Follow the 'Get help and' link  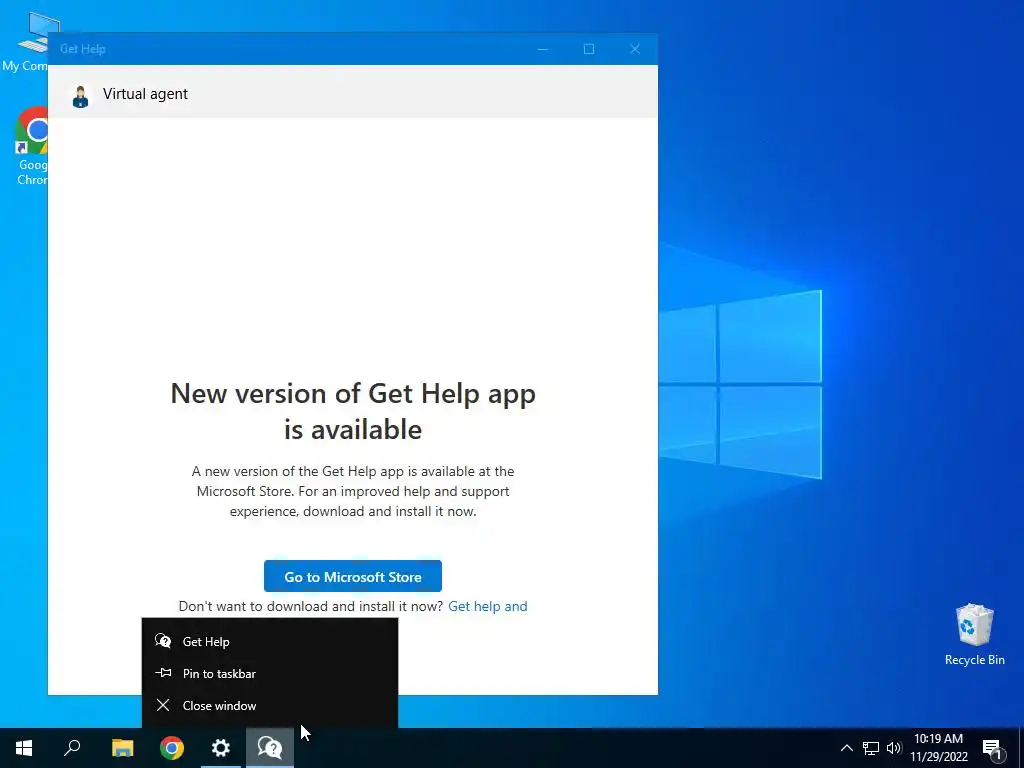pos(488,606)
